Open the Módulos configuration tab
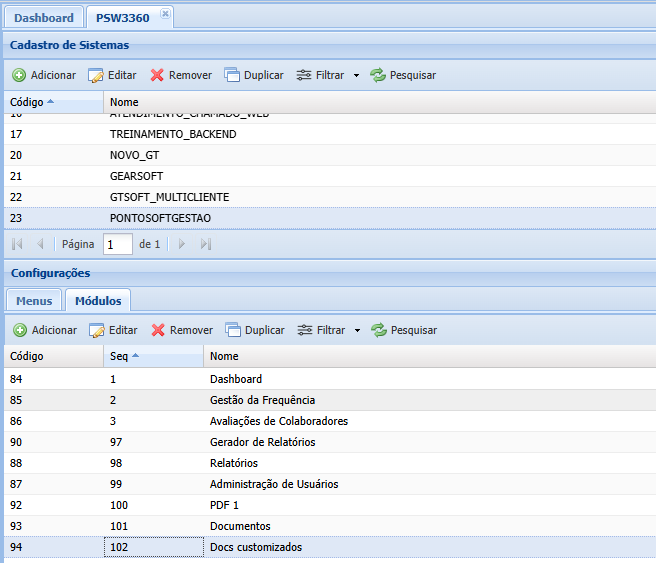 coord(98,301)
